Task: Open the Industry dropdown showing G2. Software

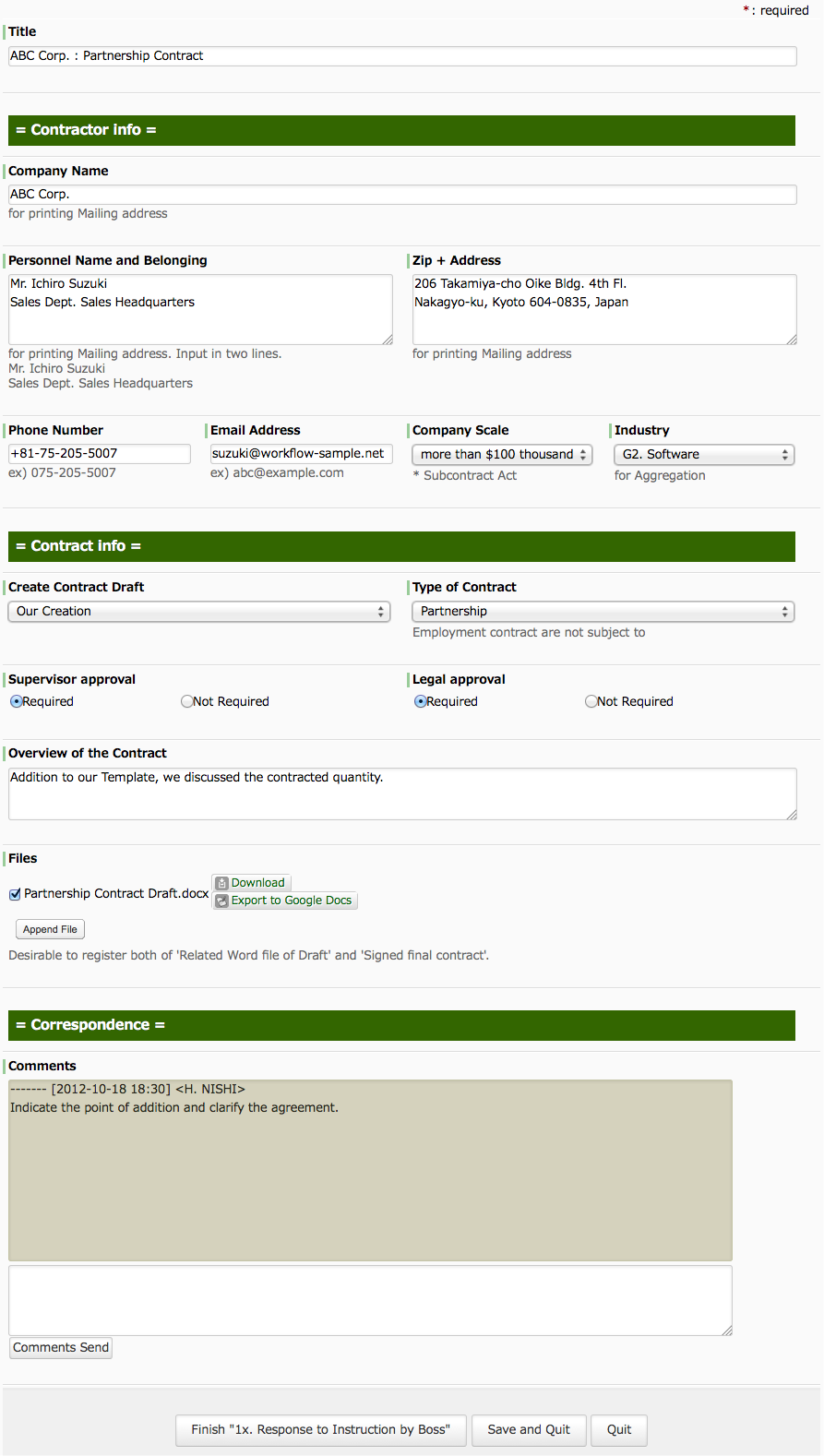Action: click(703, 454)
